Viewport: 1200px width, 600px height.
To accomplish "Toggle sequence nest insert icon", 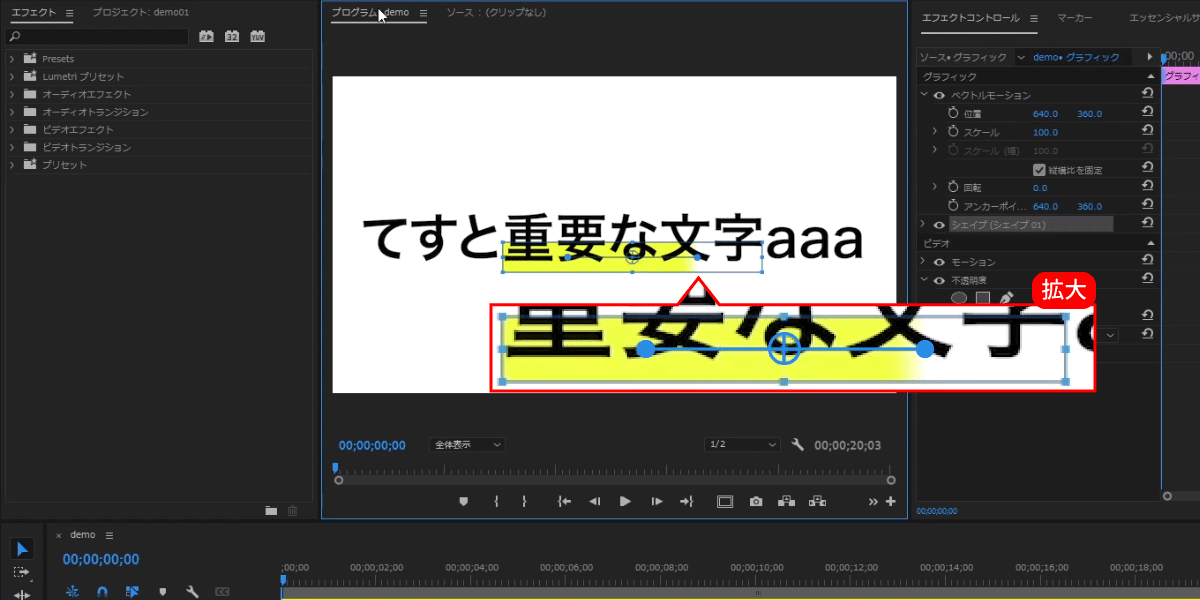I will tap(72, 591).
